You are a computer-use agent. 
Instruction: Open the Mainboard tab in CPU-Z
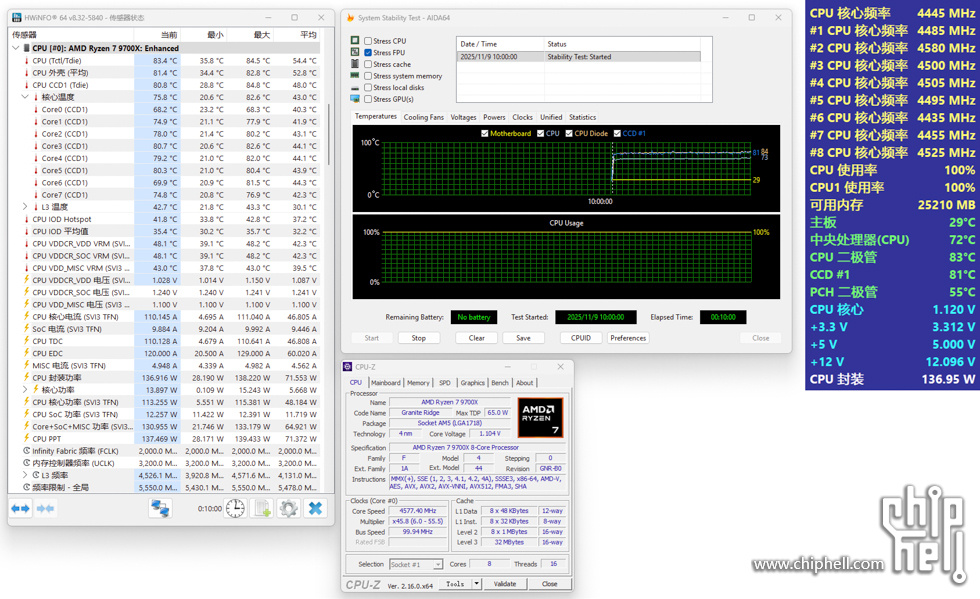(x=385, y=383)
